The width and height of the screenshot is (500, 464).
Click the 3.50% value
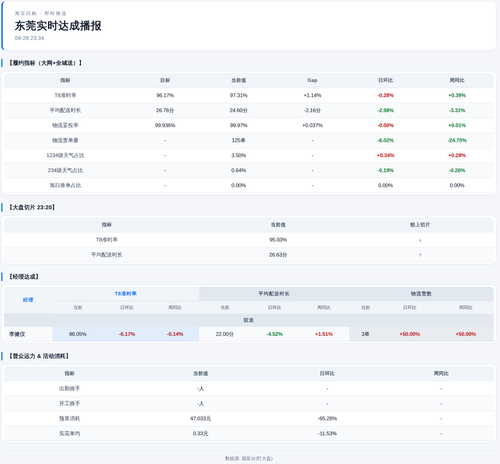(239, 155)
